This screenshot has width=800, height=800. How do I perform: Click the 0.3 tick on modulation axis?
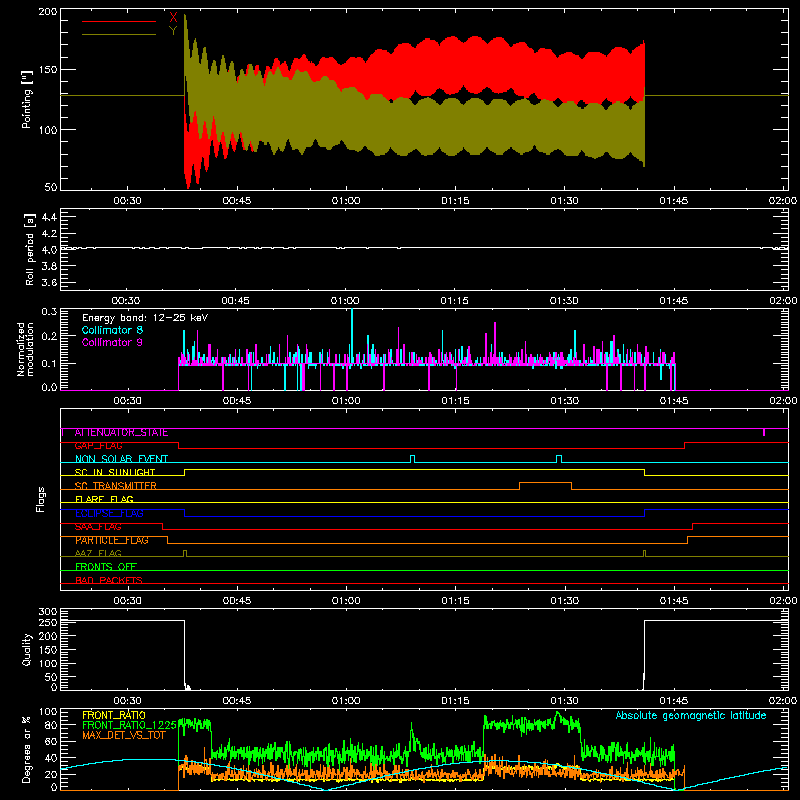coord(49,311)
